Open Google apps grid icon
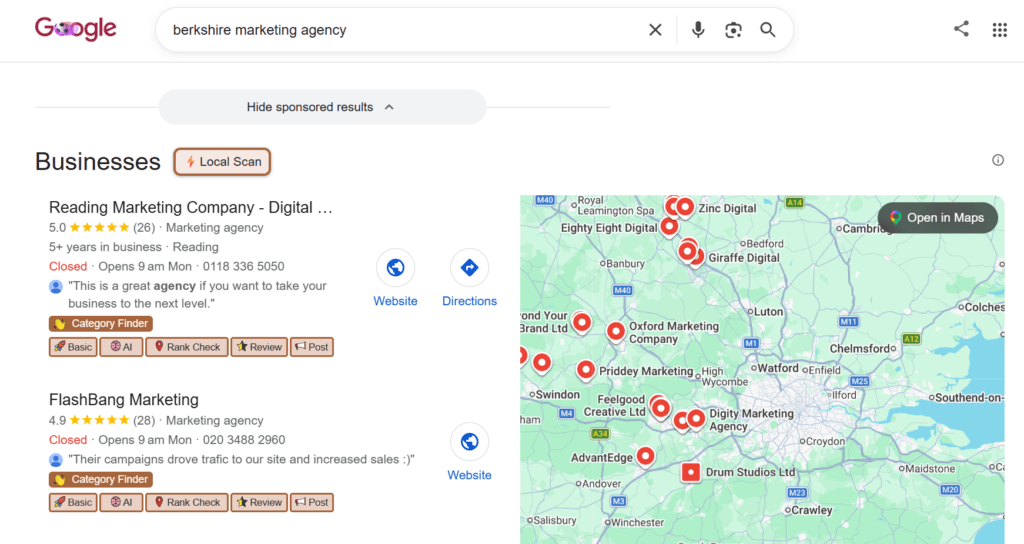The height and width of the screenshot is (544, 1024). click(1000, 30)
